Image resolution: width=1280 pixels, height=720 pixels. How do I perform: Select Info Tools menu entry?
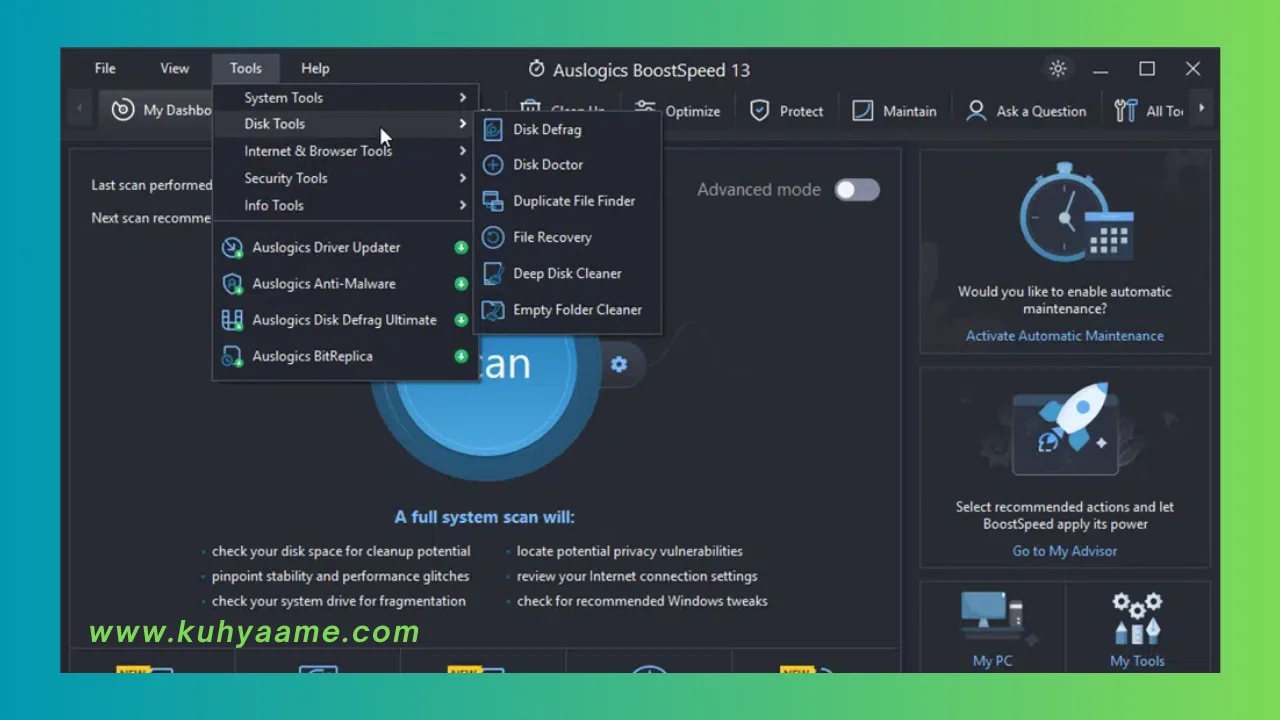click(x=345, y=205)
